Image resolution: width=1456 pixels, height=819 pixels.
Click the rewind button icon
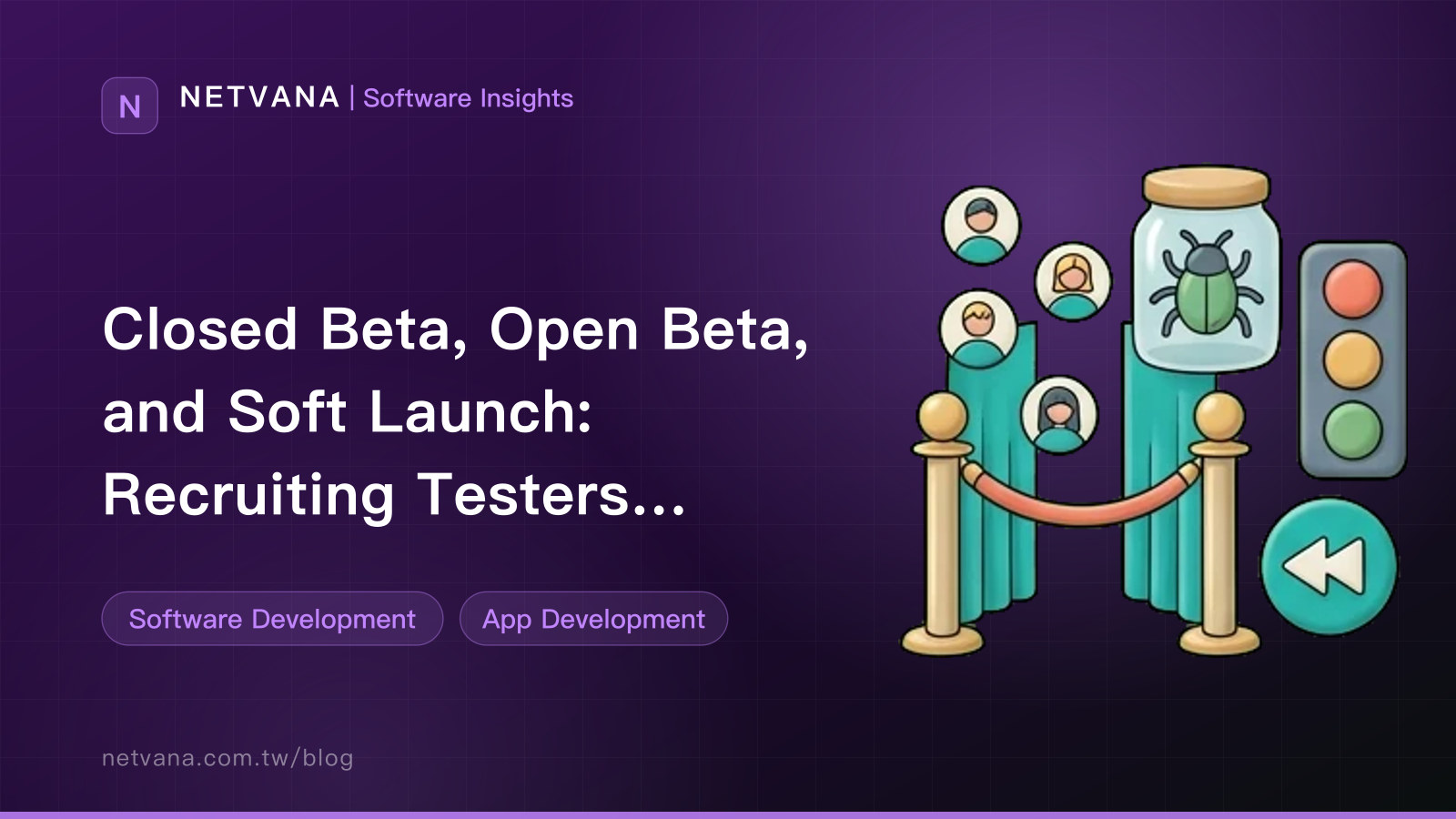click(x=1328, y=566)
